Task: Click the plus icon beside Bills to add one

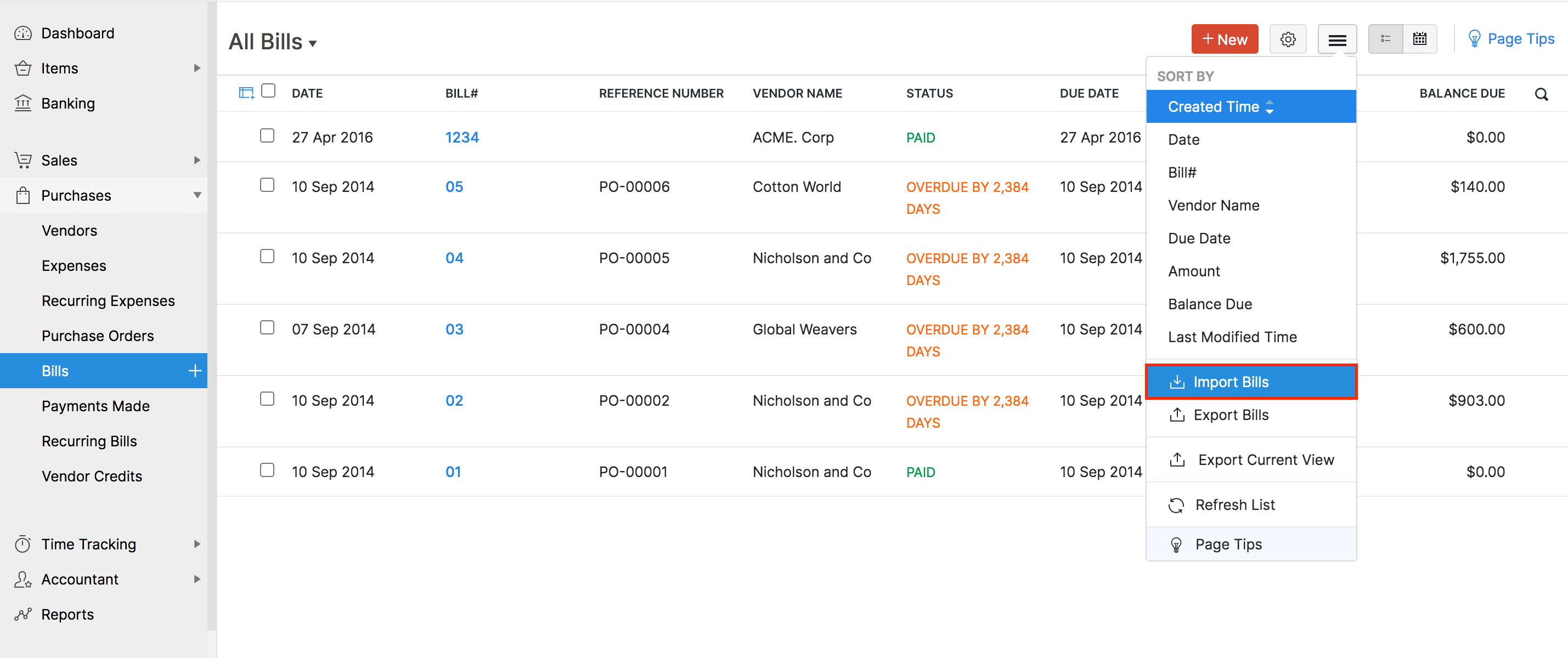Action: tap(194, 370)
